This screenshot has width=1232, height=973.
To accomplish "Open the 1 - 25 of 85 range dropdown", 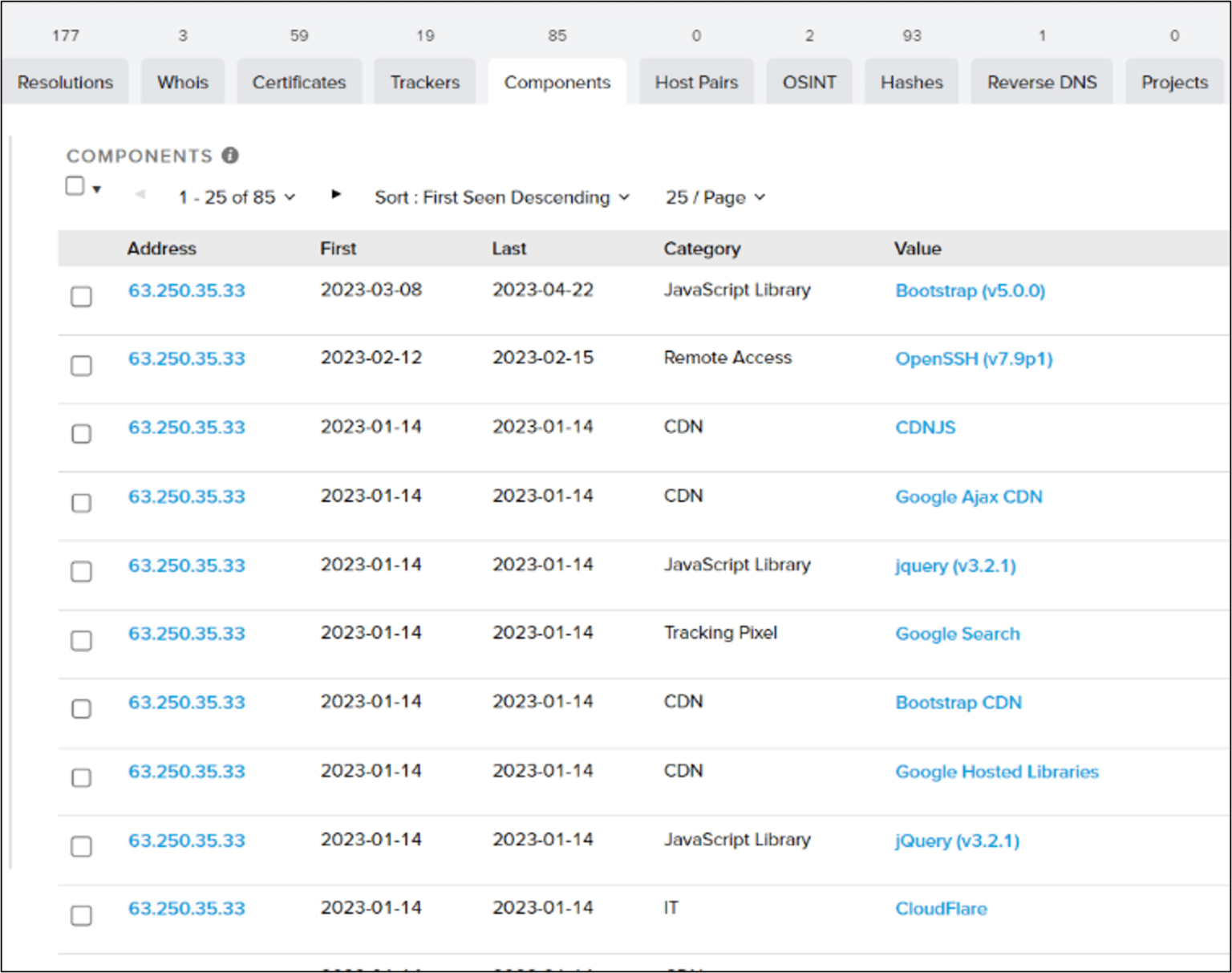I will 237,197.
